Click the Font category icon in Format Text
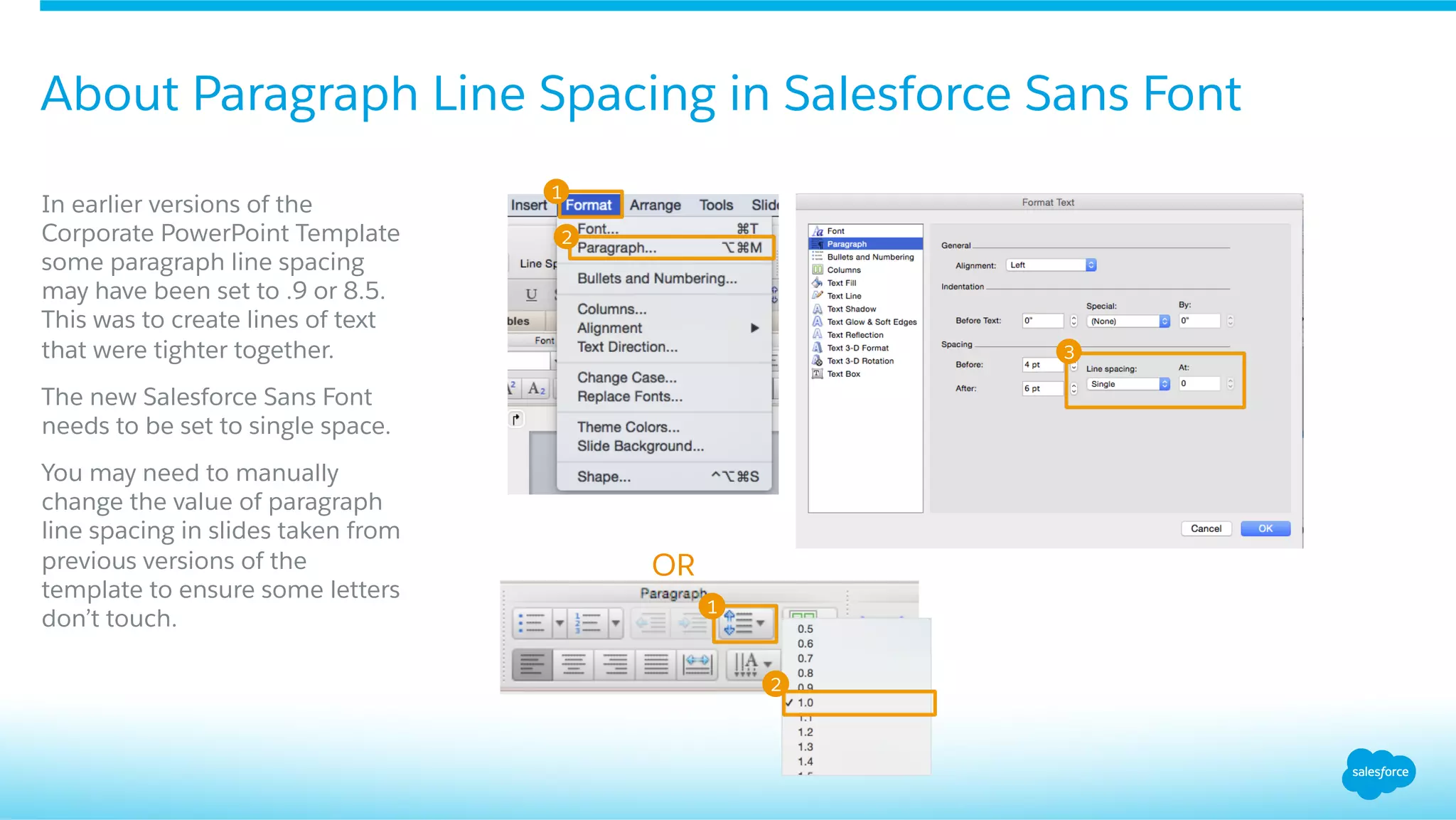 (818, 231)
